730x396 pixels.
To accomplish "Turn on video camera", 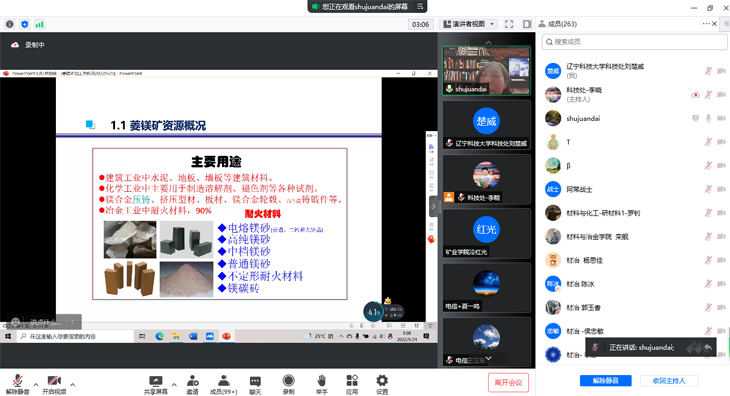I will pos(54,385).
